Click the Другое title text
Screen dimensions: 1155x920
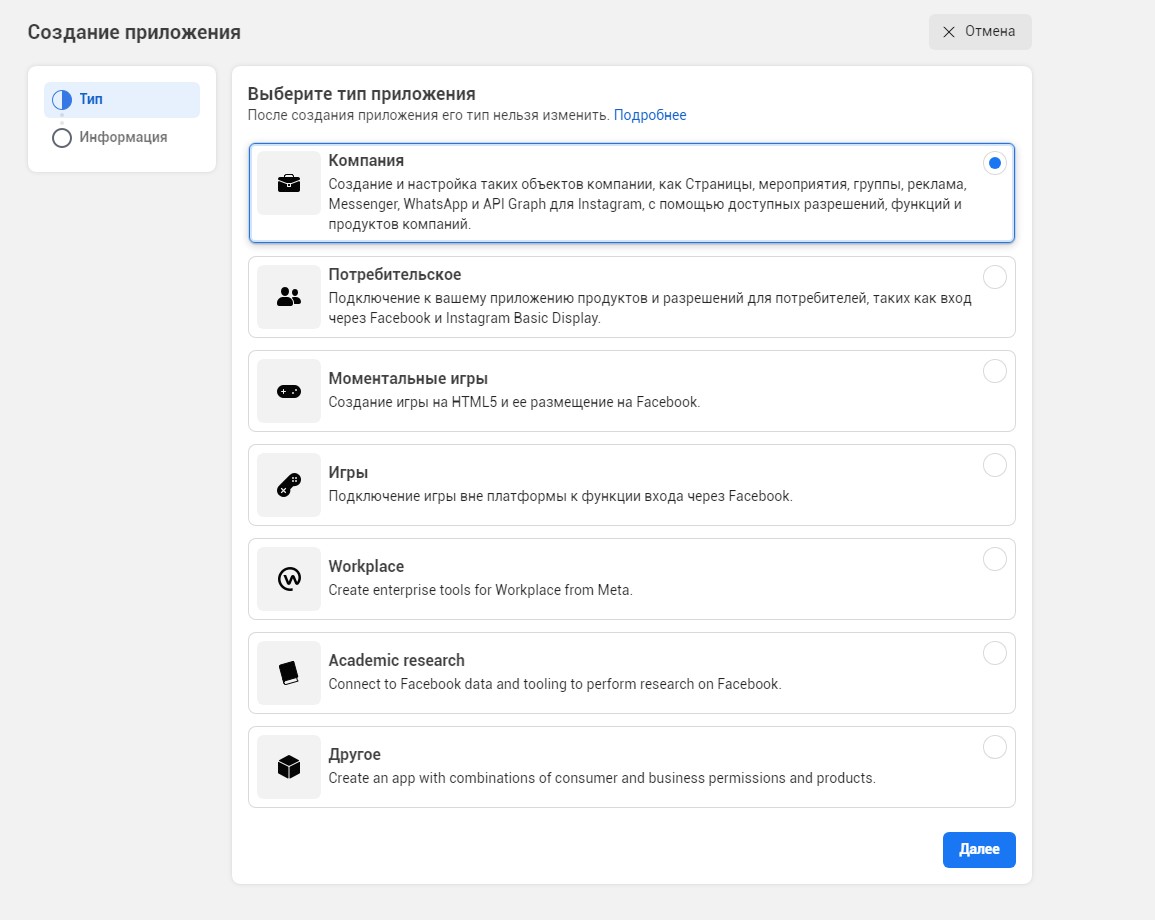(x=354, y=754)
